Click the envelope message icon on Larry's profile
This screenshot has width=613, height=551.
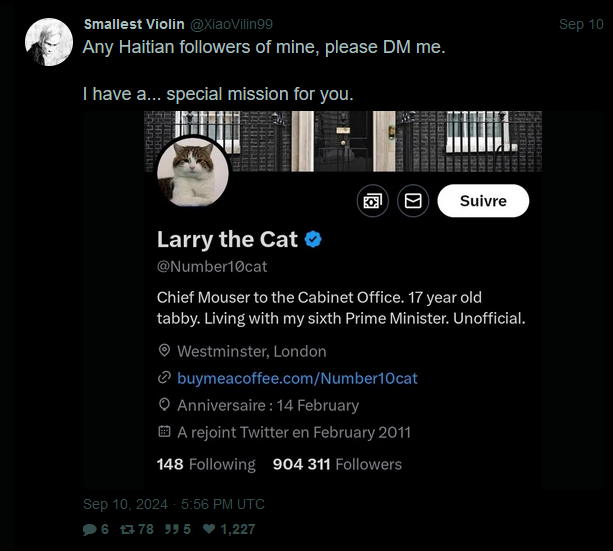pos(413,201)
